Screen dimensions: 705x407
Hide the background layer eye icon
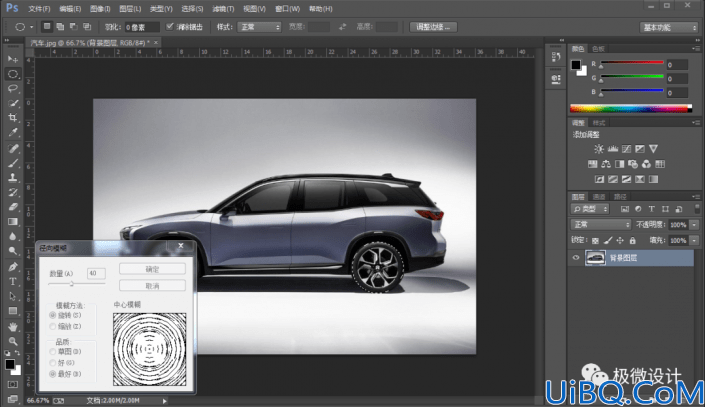pos(576,258)
